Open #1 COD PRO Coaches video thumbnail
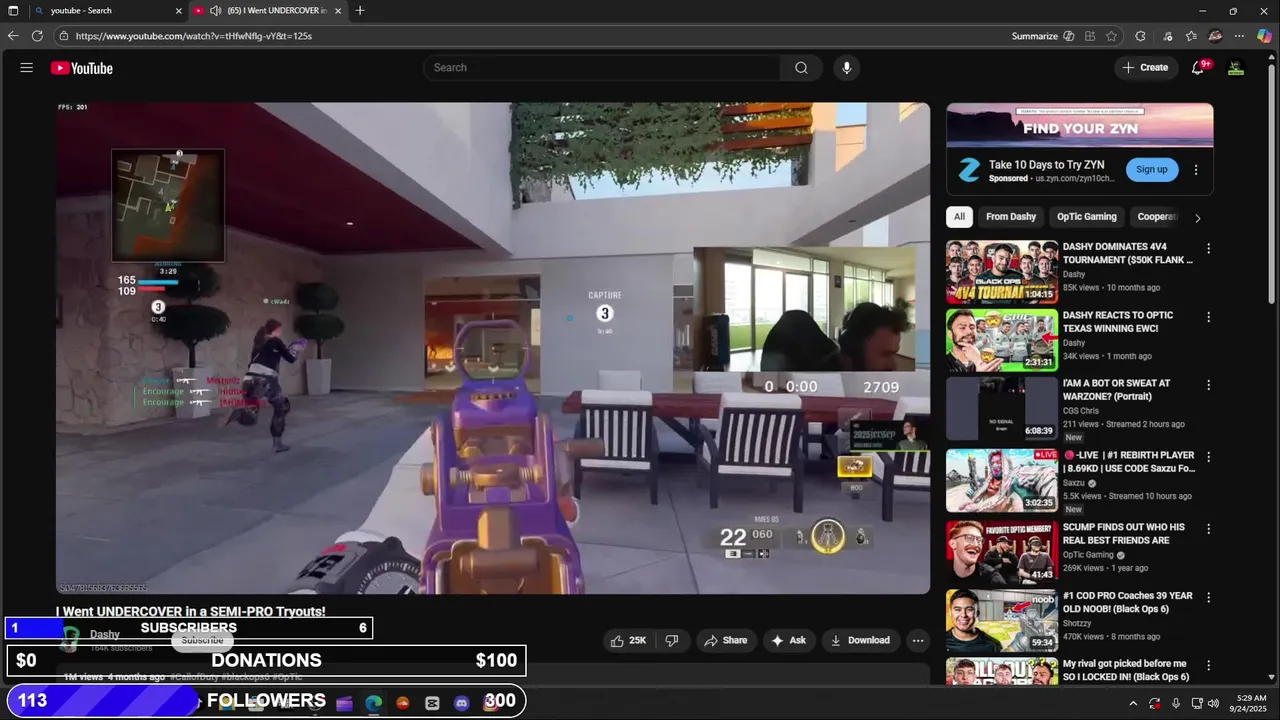 (x=1002, y=621)
